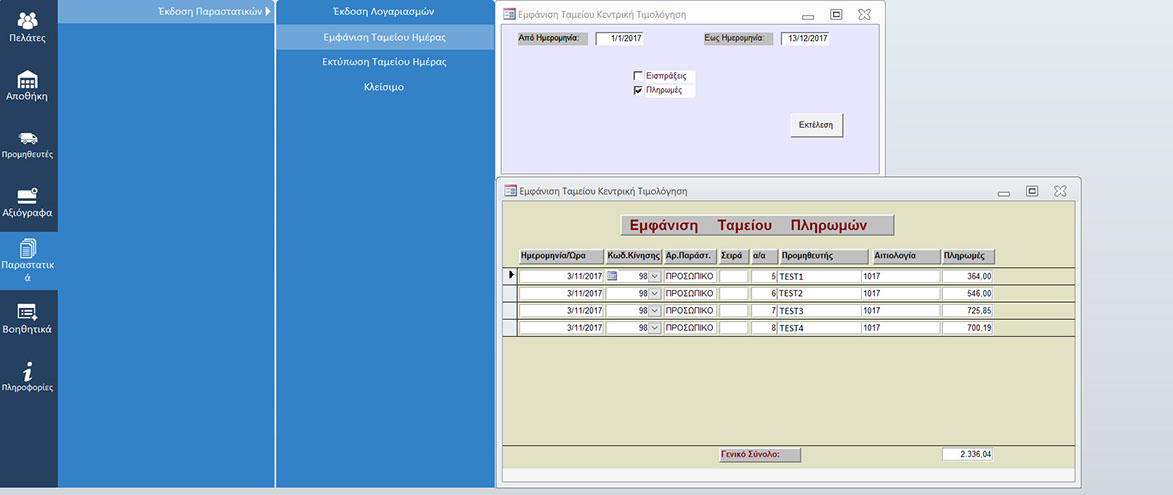Open the Αποθήκη warehouse icon
This screenshot has width=1173, height=495.
tap(28, 86)
